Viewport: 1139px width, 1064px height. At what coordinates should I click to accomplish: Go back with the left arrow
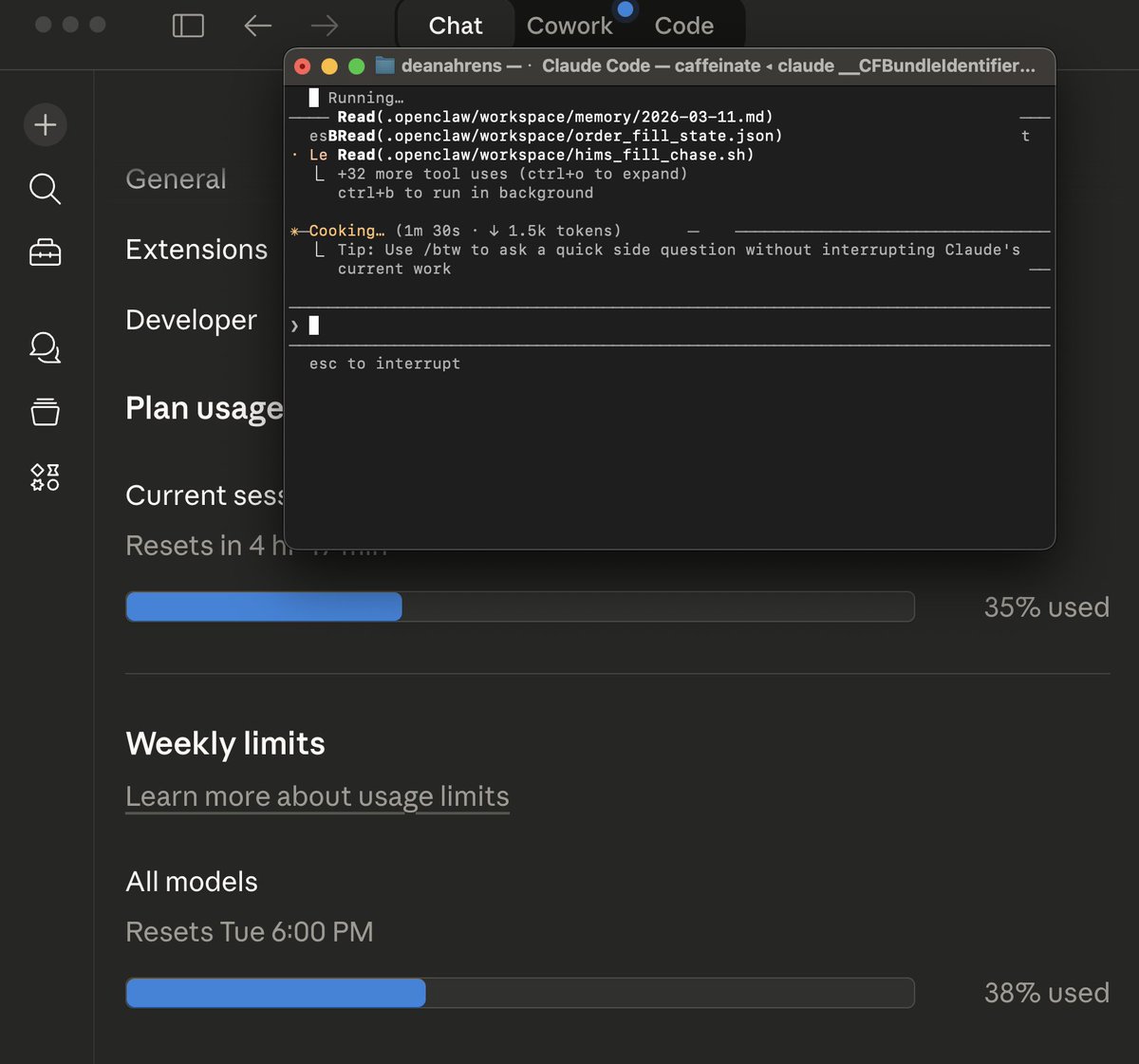(258, 26)
